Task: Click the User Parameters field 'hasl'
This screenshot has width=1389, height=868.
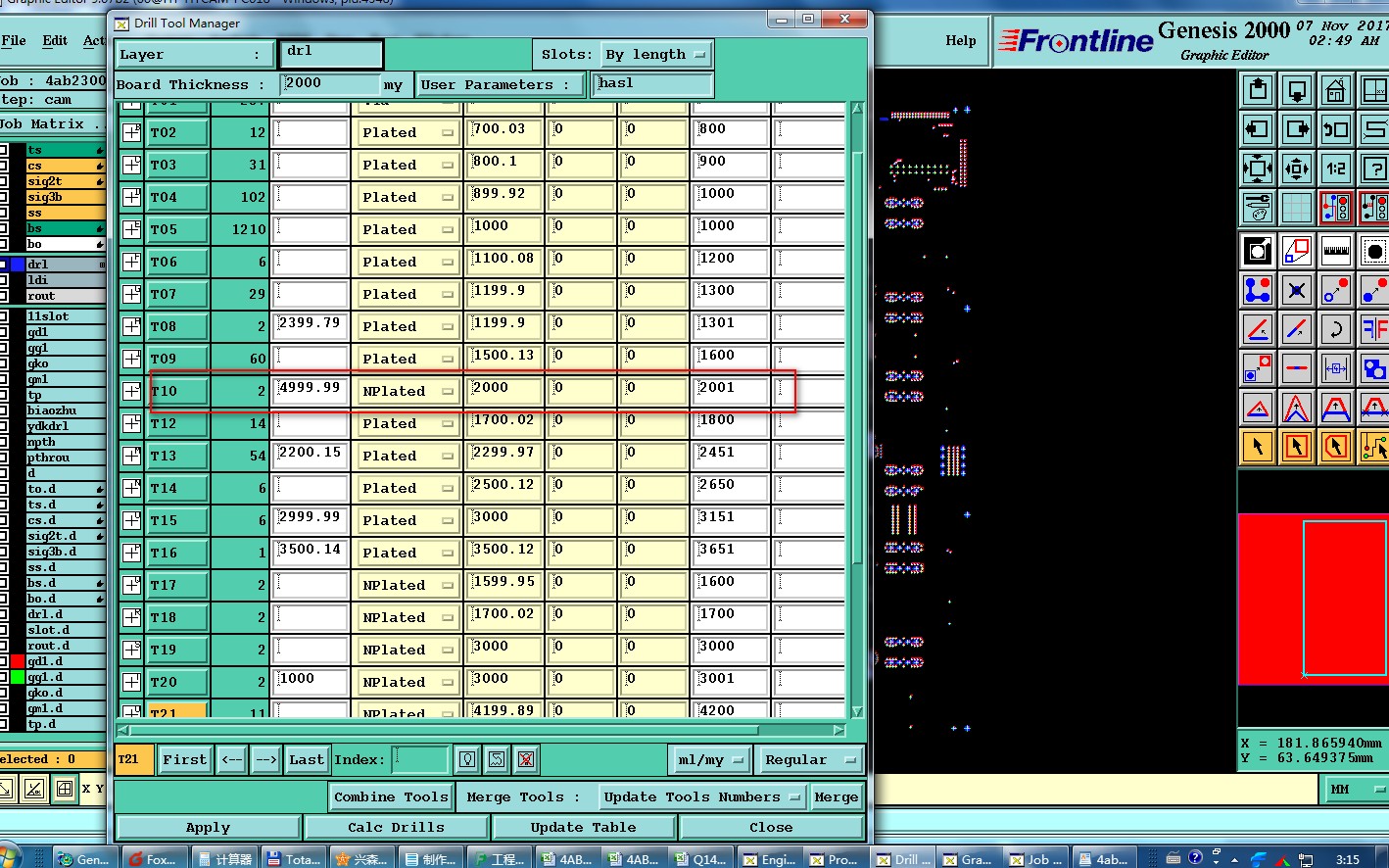Action: (652, 84)
